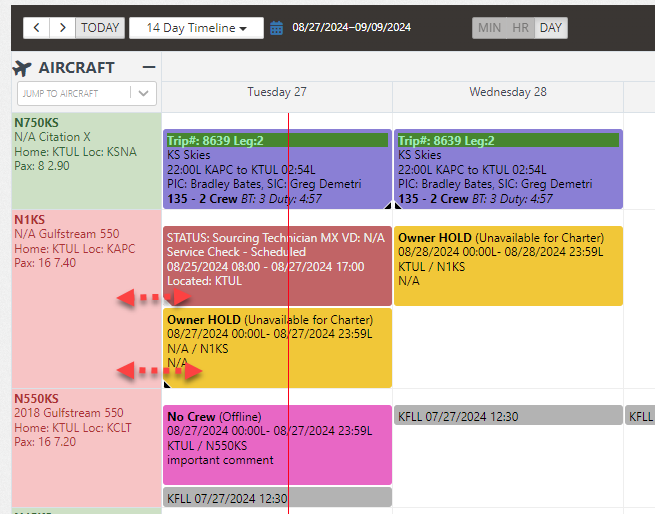Go to previous timeline period arrow

[37, 28]
